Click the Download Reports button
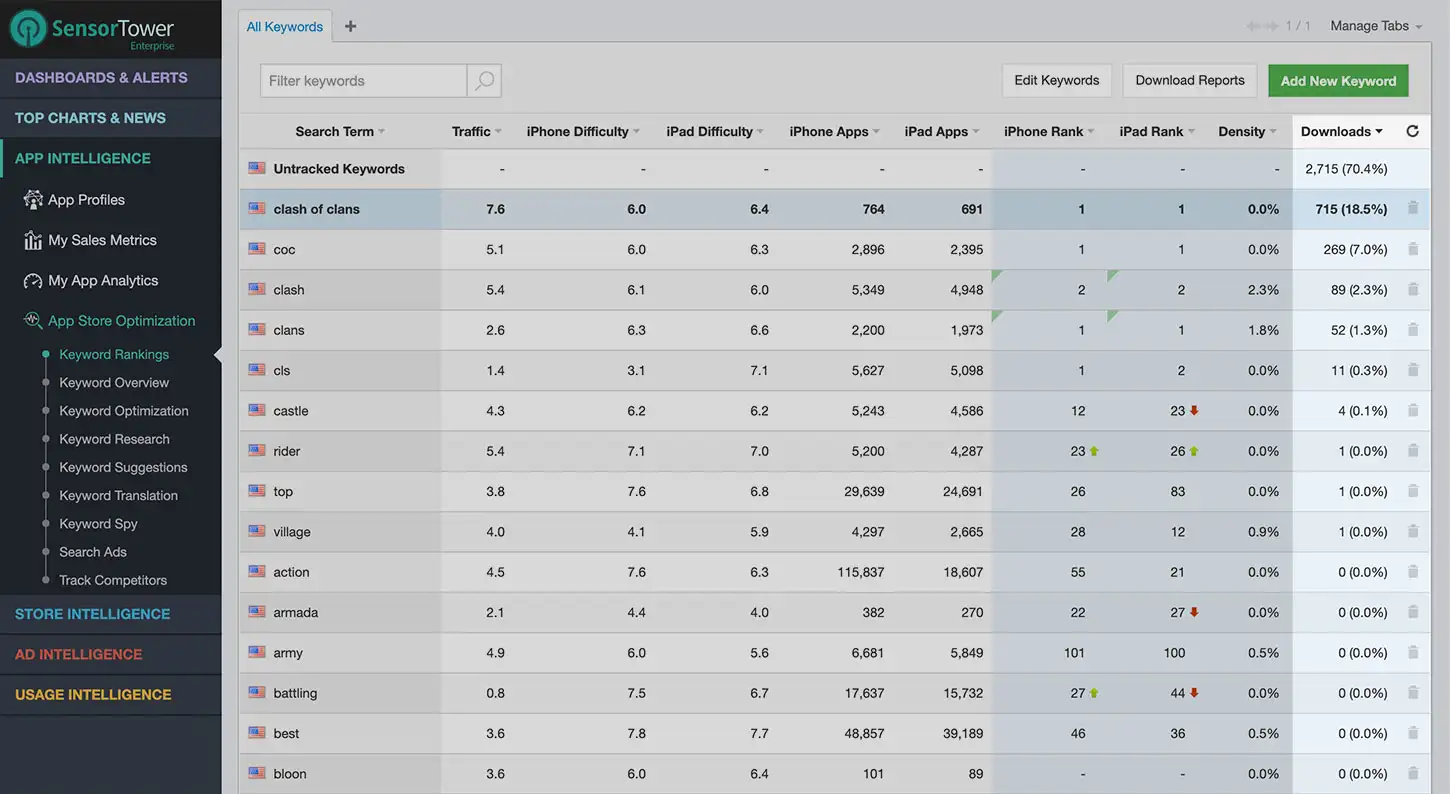This screenshot has height=794, width=1450. 1190,81
